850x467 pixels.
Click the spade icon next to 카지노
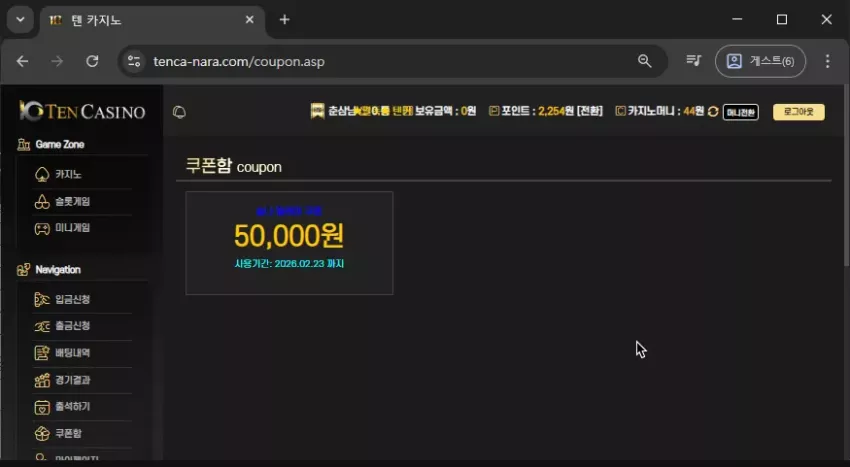[42, 175]
